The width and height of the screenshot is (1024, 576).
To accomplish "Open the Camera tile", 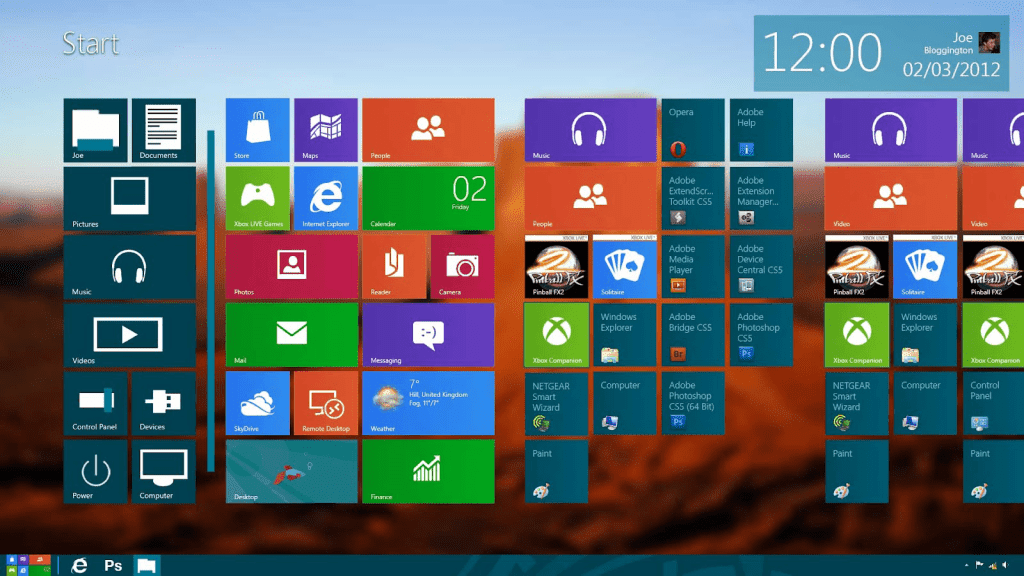I will [x=462, y=266].
